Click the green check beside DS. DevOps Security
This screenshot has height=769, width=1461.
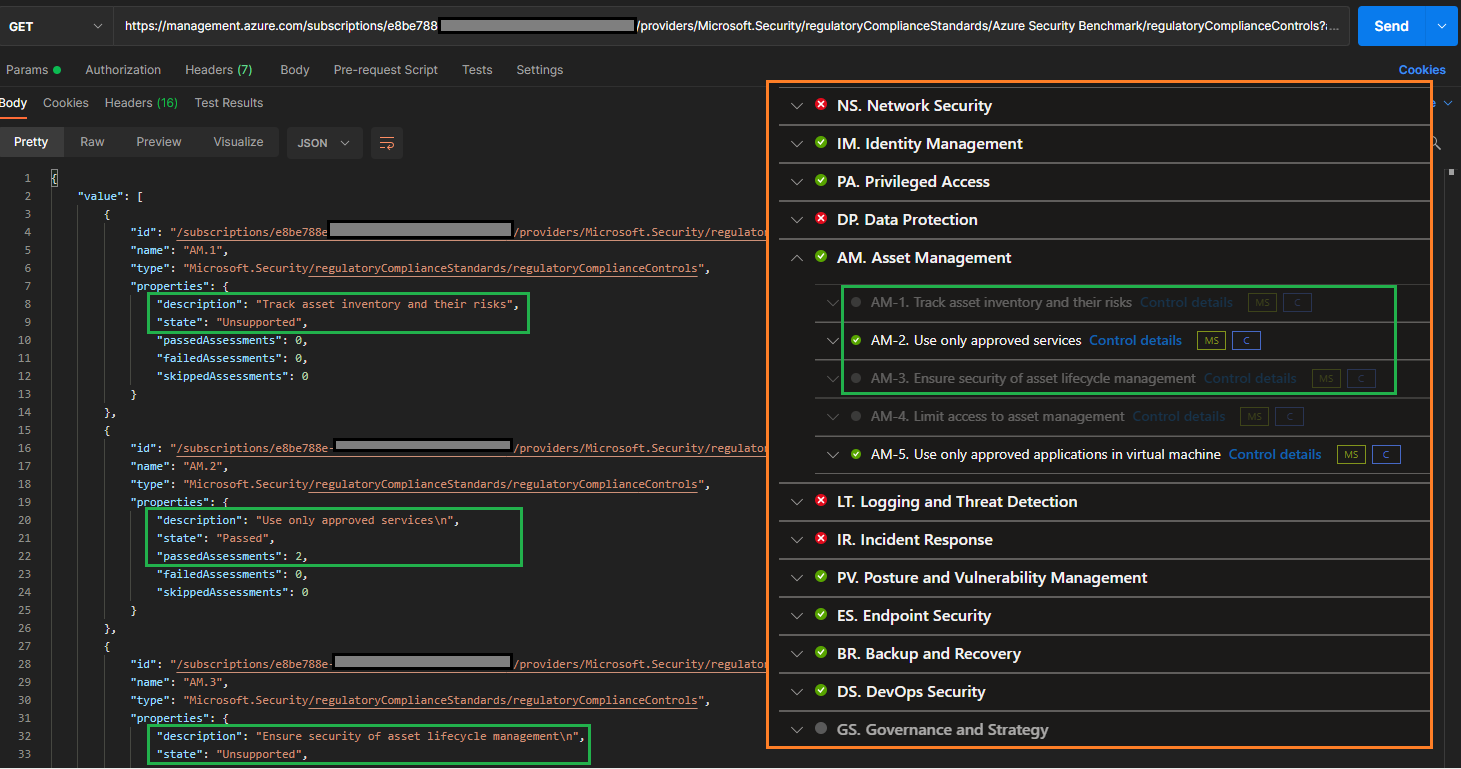(820, 691)
